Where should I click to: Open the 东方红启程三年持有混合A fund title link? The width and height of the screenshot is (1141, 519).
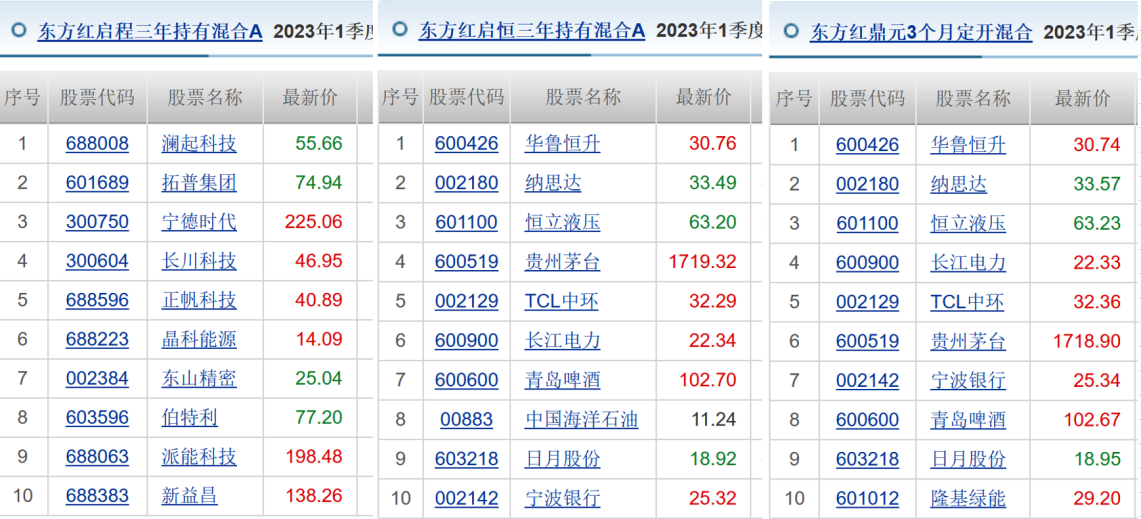click(x=150, y=31)
